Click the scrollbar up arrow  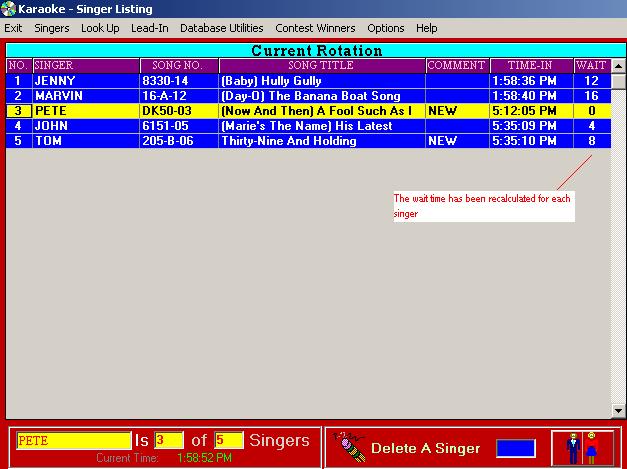coord(618,66)
